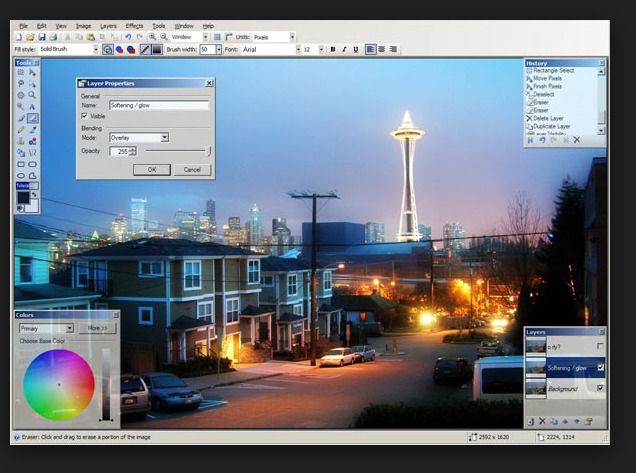This screenshot has height=473, width=636.
Task: Select the Ellipse shape tool
Action: point(21,176)
